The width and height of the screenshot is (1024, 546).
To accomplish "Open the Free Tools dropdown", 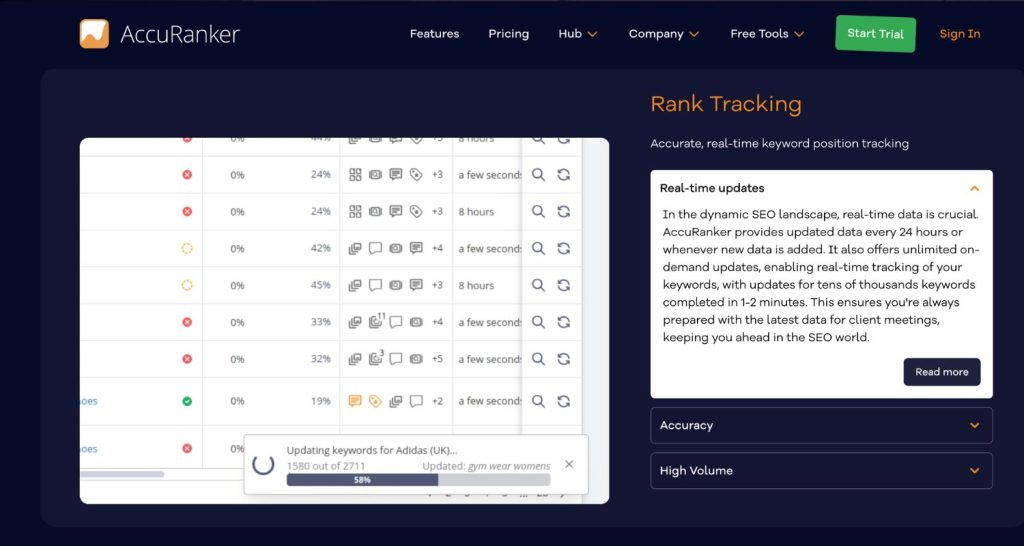I will pyautogui.click(x=767, y=34).
